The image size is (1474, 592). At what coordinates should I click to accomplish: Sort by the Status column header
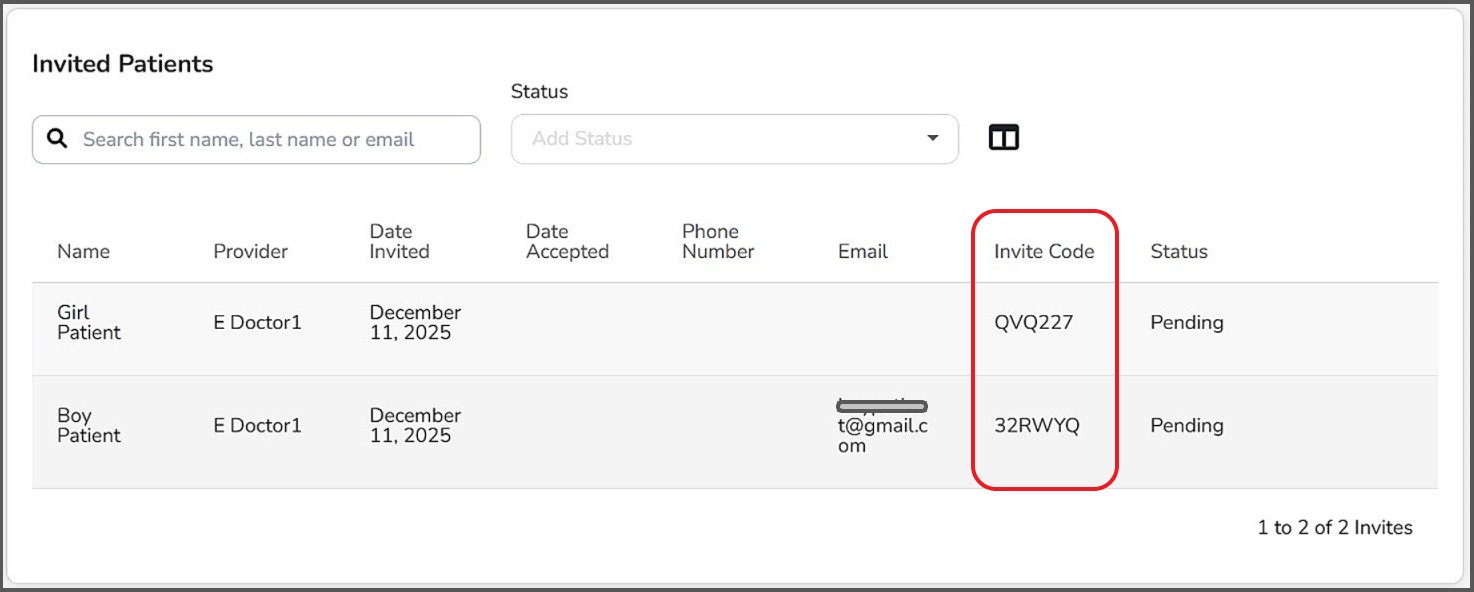tap(1179, 251)
